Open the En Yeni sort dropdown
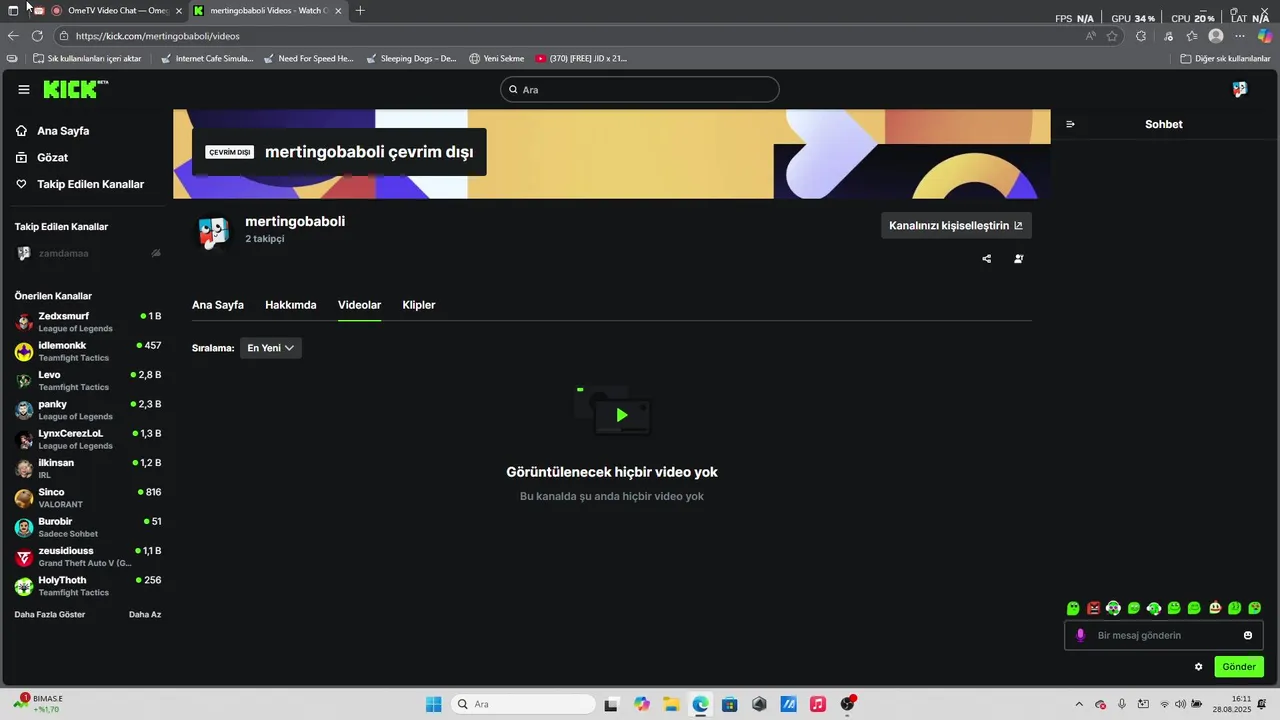 [x=270, y=348]
